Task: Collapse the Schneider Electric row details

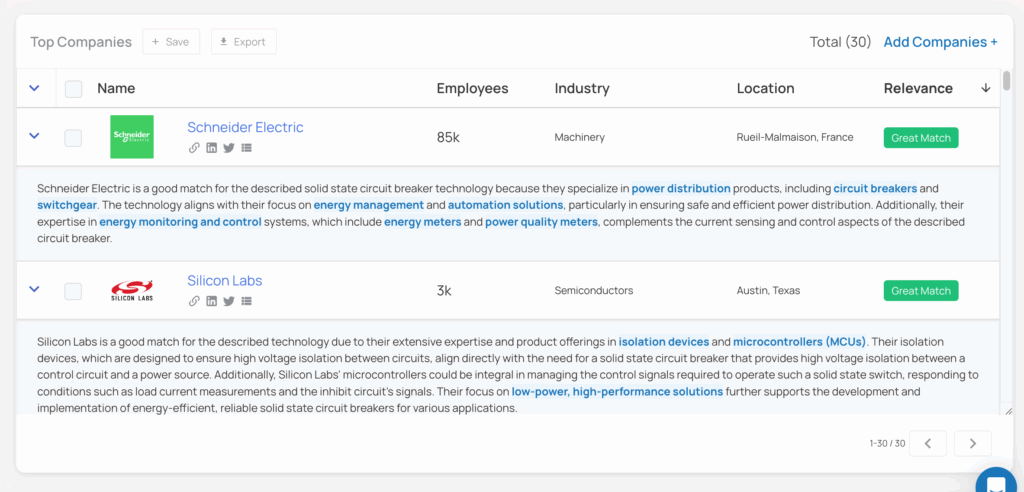Action: 34,136
